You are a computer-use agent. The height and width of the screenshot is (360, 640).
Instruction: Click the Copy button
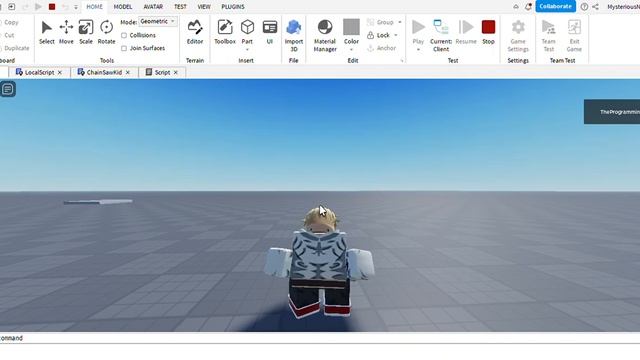10,22
